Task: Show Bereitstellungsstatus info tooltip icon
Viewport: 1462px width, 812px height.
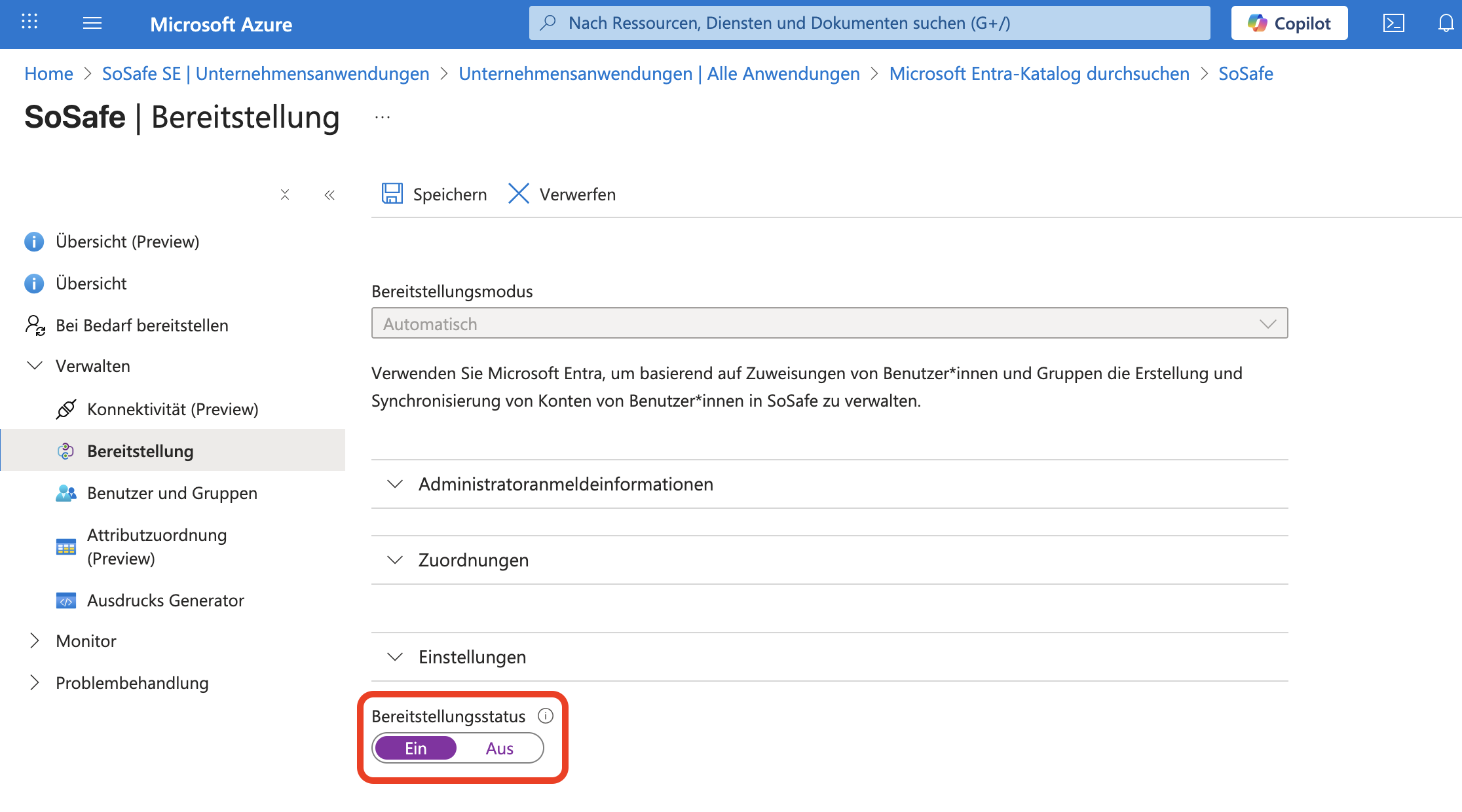Action: (546, 716)
